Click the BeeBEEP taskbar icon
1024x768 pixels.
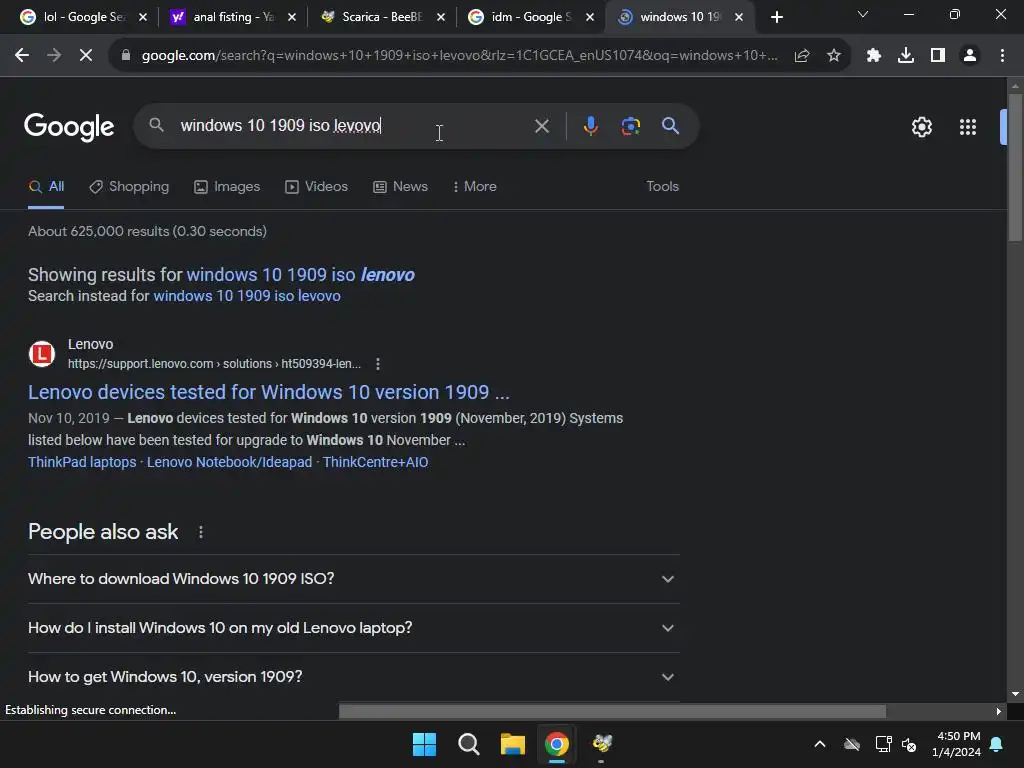601,744
